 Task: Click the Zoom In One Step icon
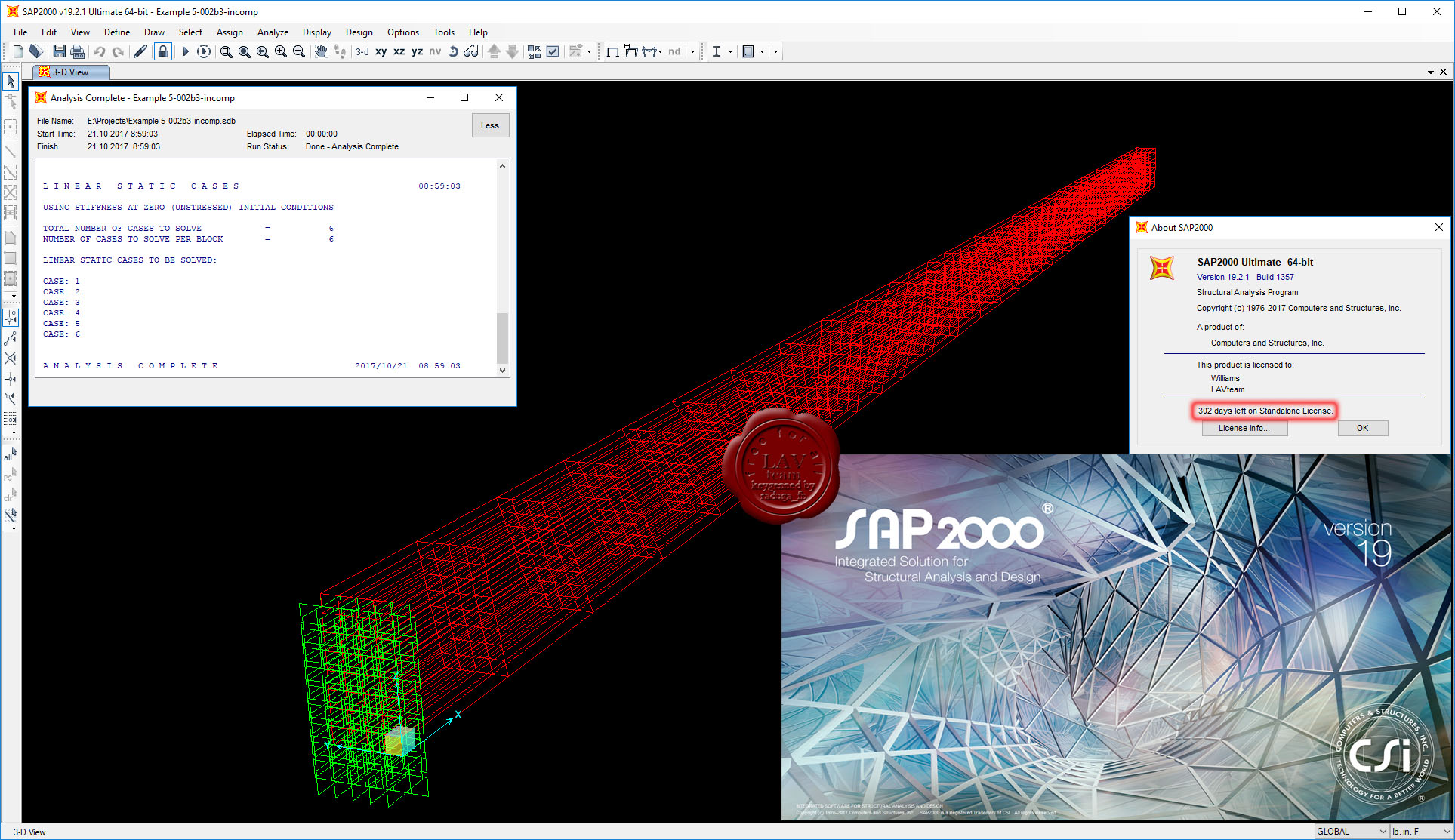click(281, 51)
